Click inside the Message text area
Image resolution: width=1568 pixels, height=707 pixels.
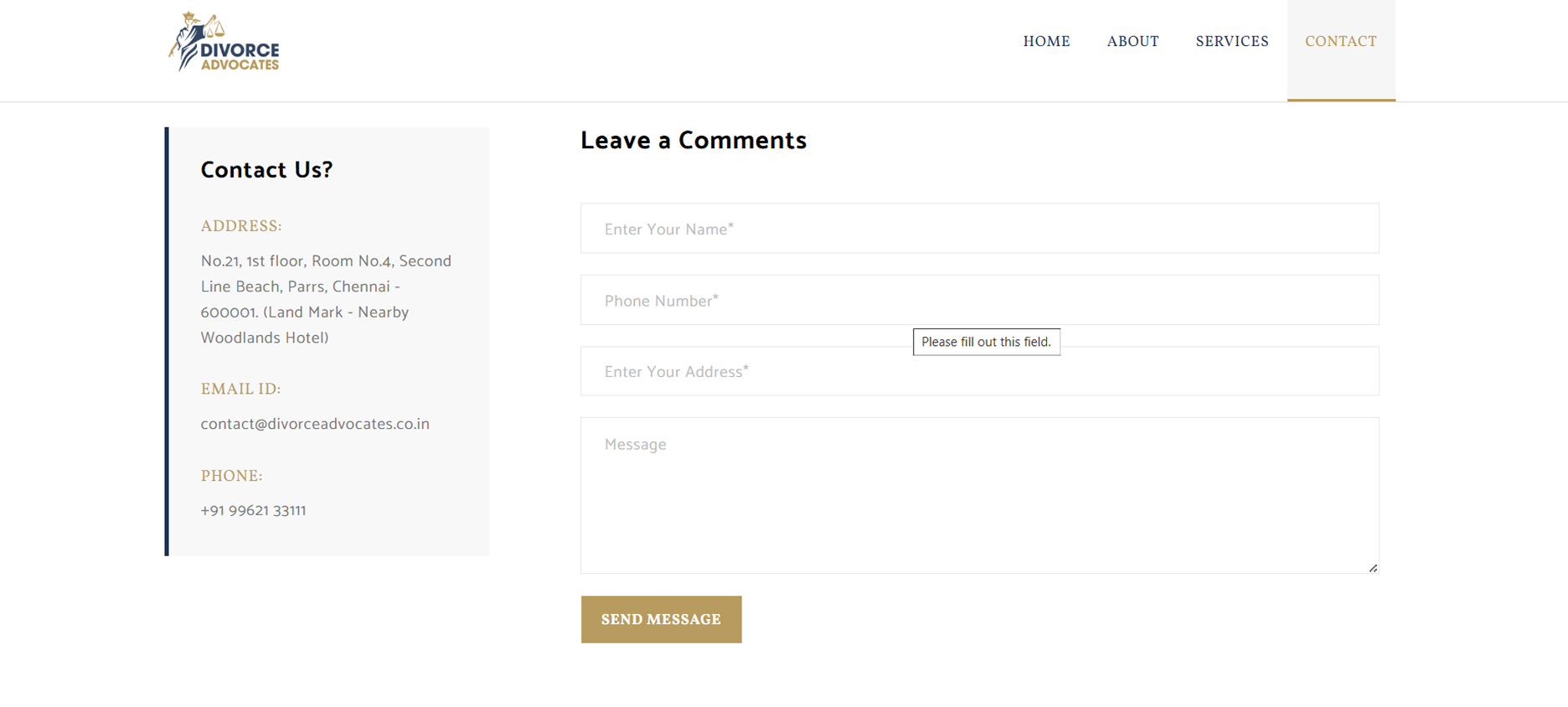click(x=979, y=495)
